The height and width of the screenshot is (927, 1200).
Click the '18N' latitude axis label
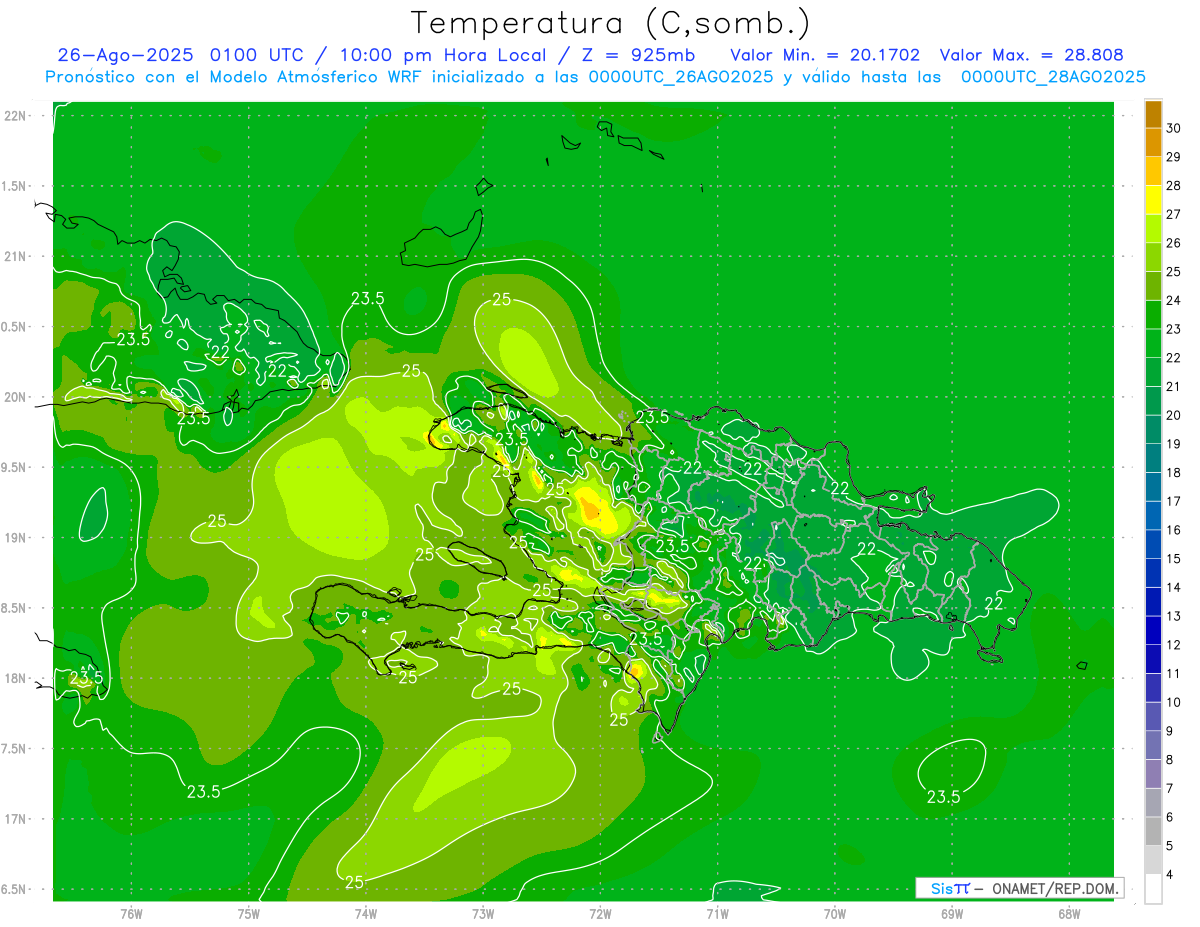click(16, 678)
